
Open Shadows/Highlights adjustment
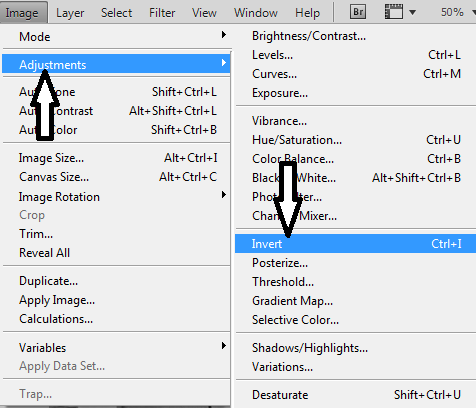[355, 348]
